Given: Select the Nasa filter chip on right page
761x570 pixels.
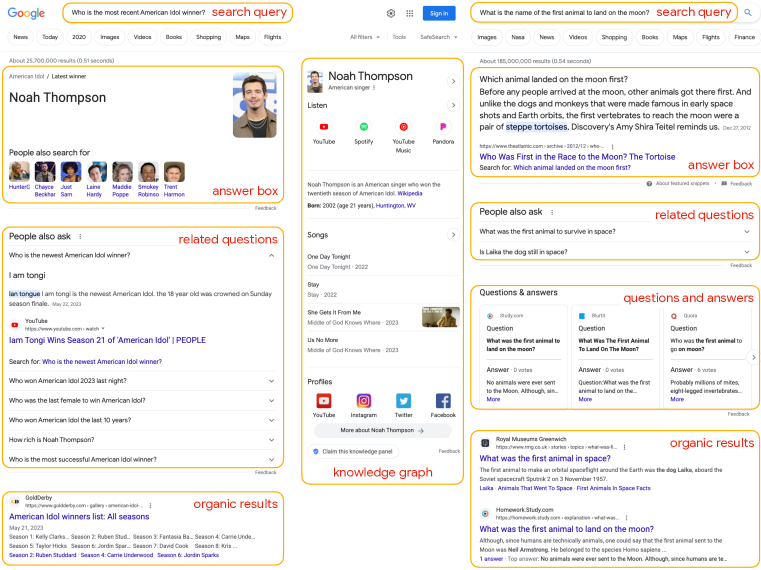Looking at the screenshot, I should tap(518, 37).
